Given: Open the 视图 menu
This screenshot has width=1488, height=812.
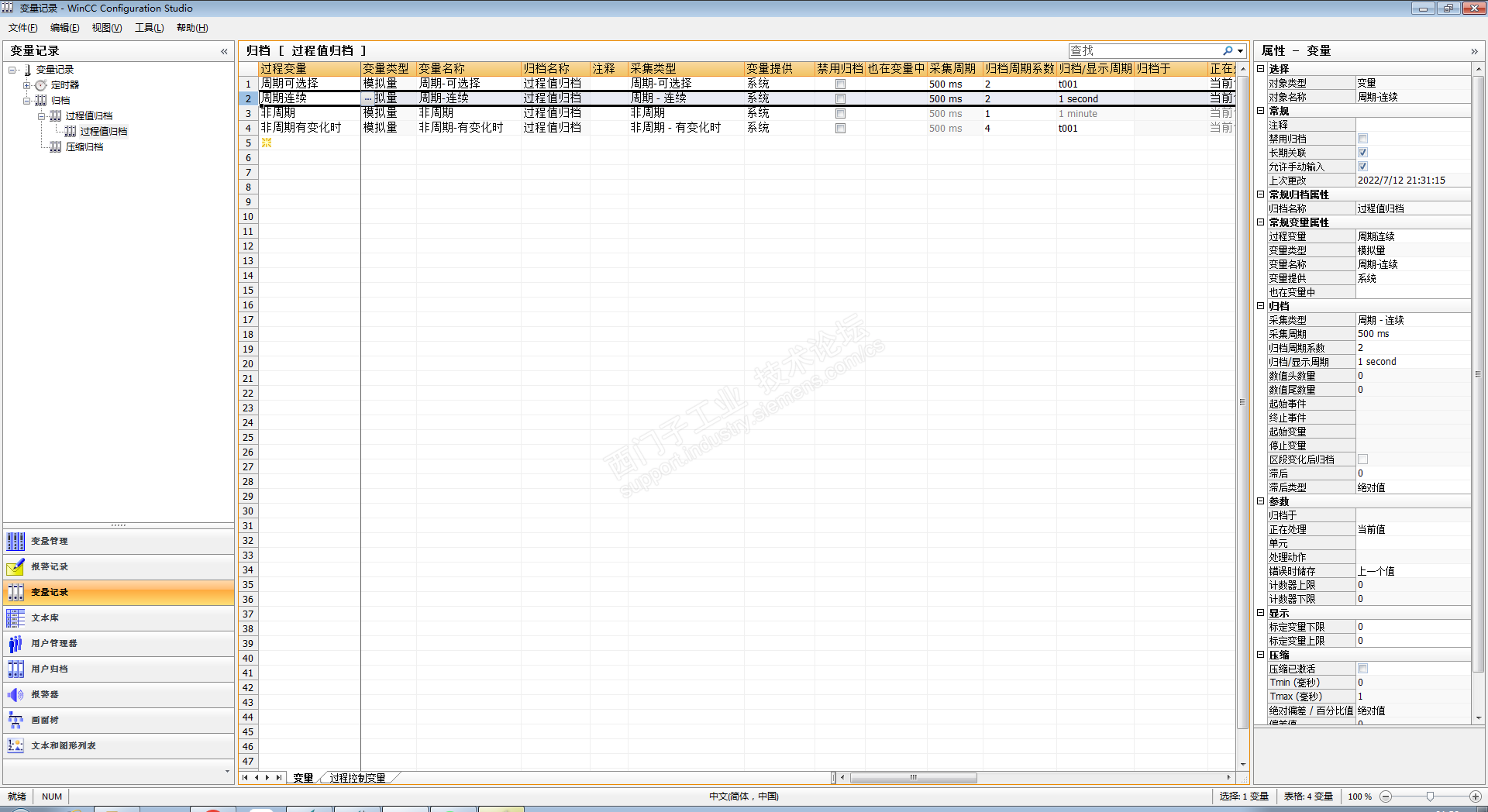Looking at the screenshot, I should (107, 28).
